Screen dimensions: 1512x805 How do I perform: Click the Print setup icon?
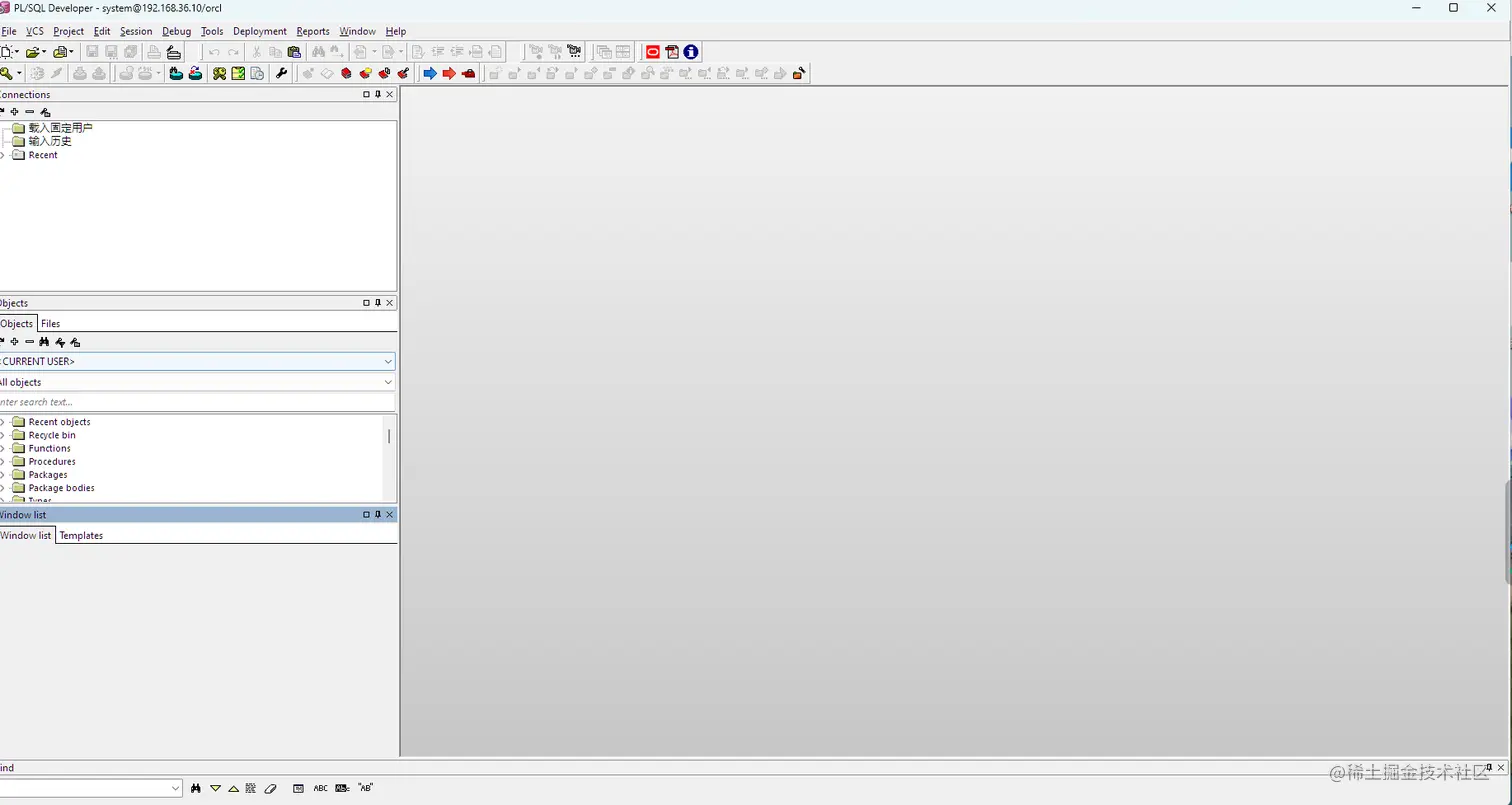click(x=174, y=52)
